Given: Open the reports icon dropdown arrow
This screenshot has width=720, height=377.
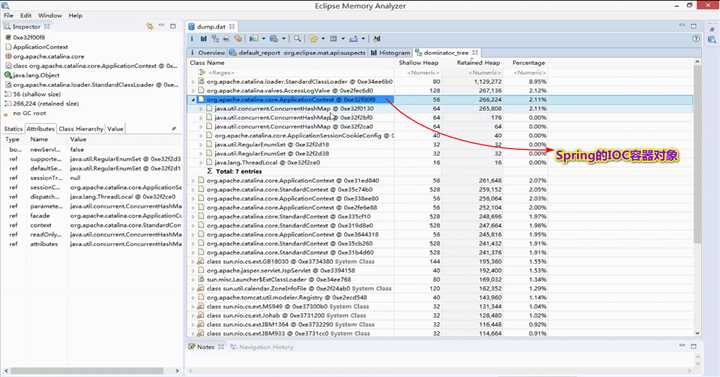Looking at the screenshot, I should pos(264,39).
